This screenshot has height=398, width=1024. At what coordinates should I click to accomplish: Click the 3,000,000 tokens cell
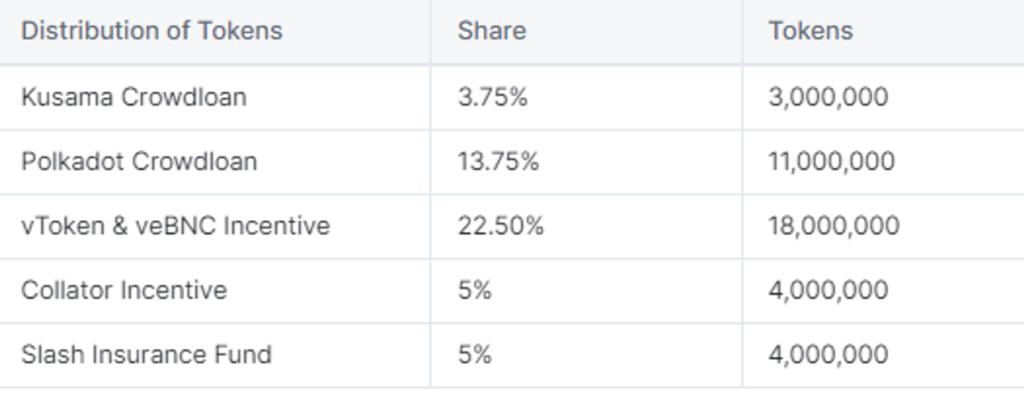pyautogui.click(x=828, y=97)
